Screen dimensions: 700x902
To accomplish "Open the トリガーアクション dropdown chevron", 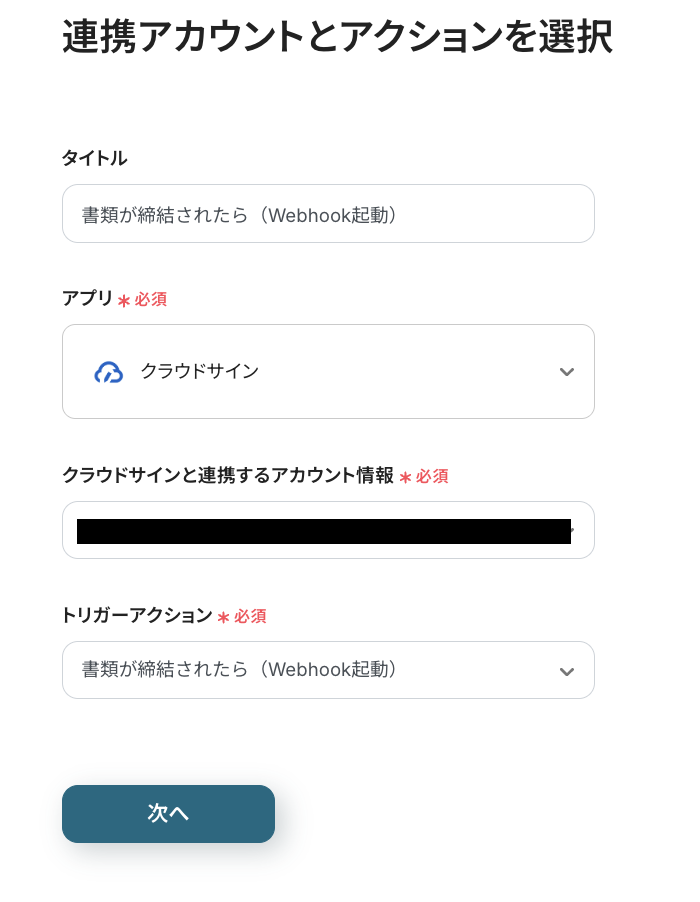I will 567,670.
